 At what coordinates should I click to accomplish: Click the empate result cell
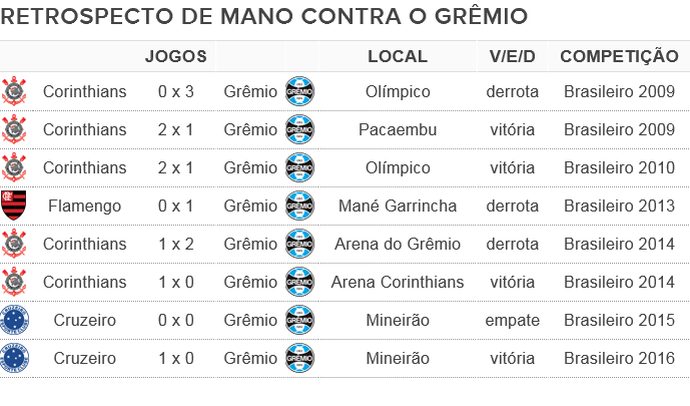point(512,320)
